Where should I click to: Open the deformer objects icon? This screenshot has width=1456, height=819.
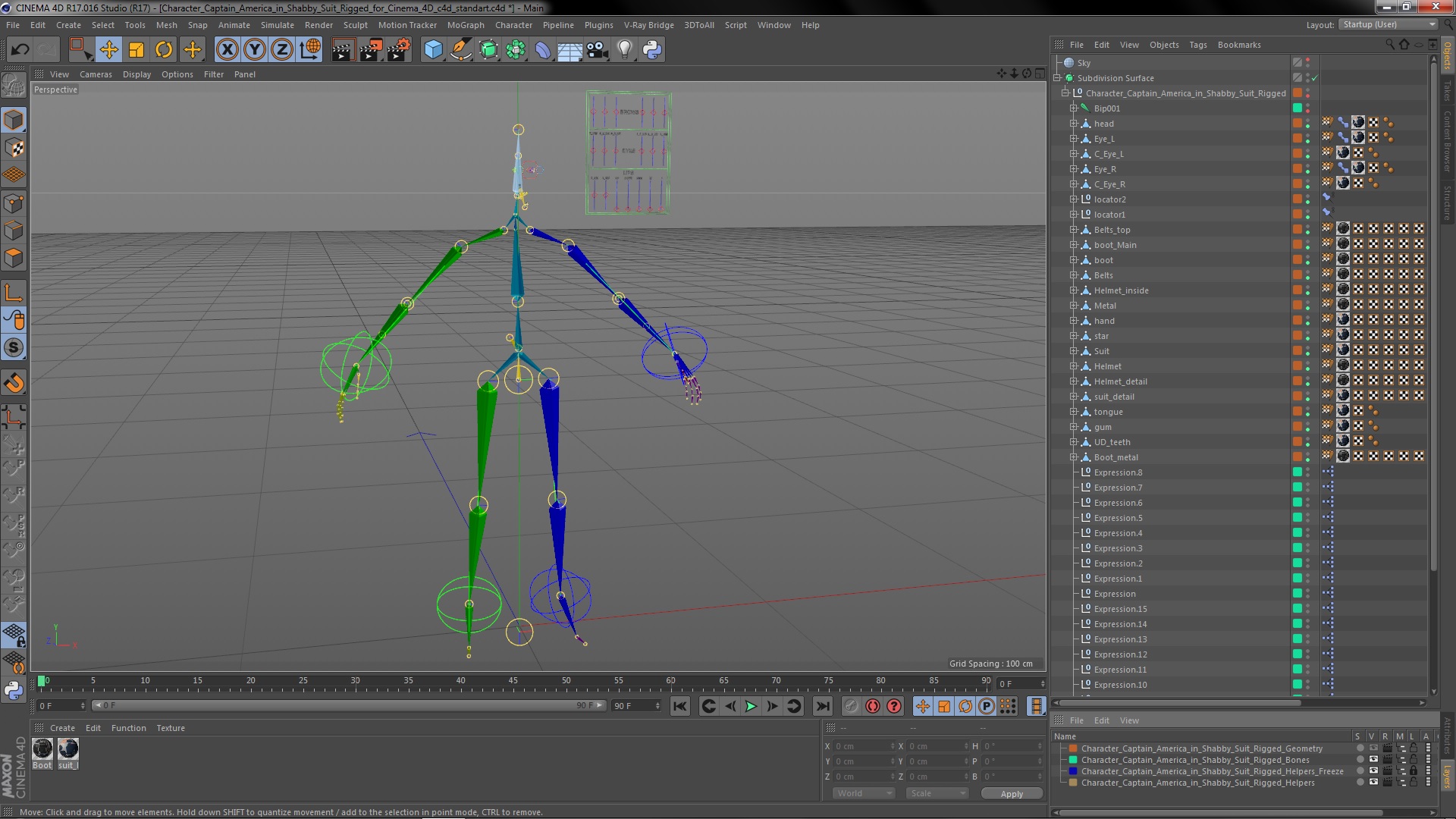[x=543, y=50]
